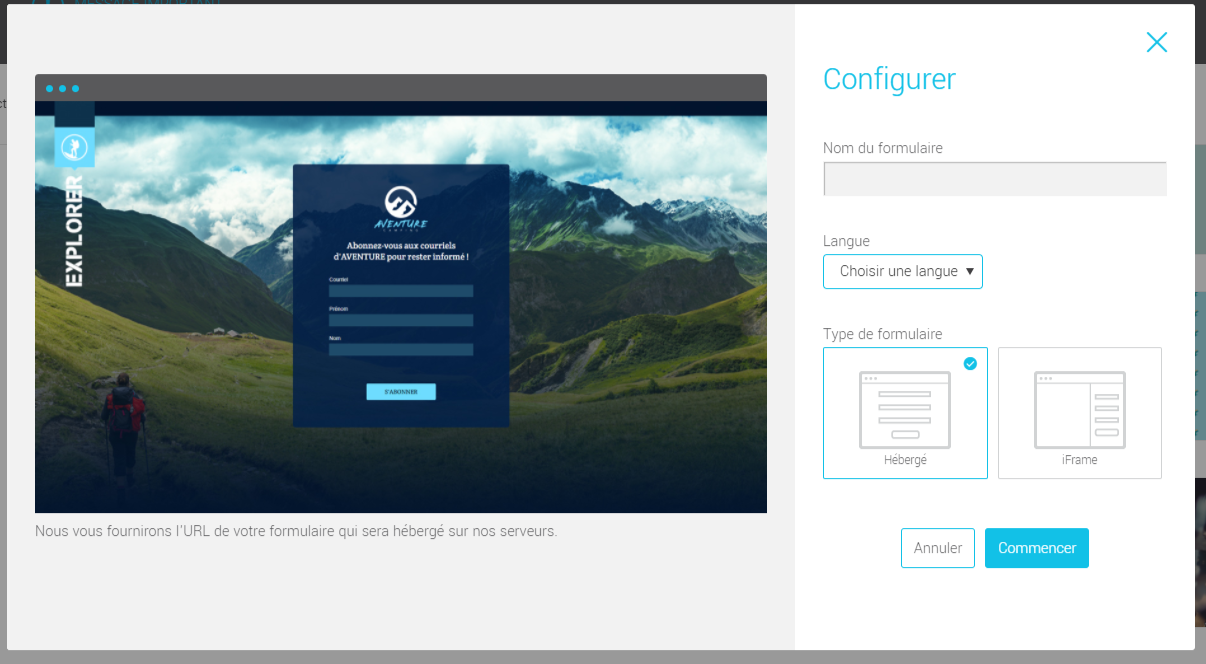The width and height of the screenshot is (1206, 664).
Task: Click the X icon to close the Configurer panel
Action: coord(1157,42)
